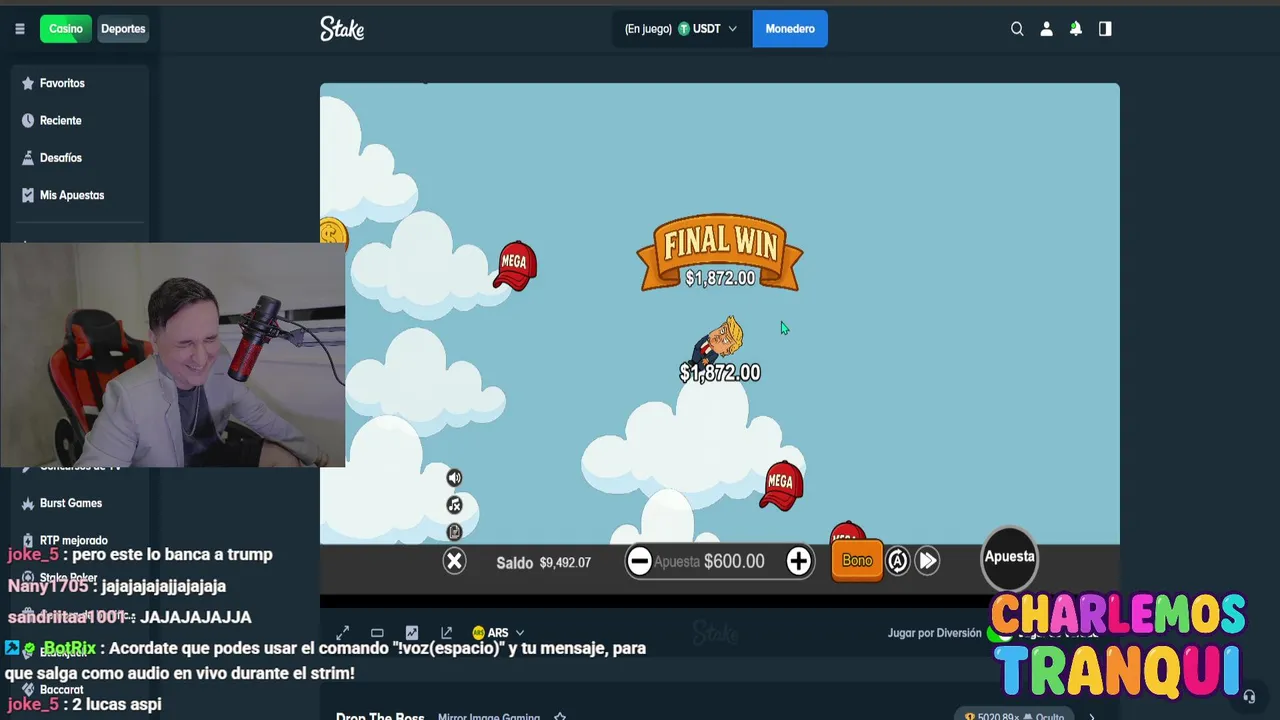The height and width of the screenshot is (720, 1280).
Task: Open the notifications bell
Action: coord(1075,29)
